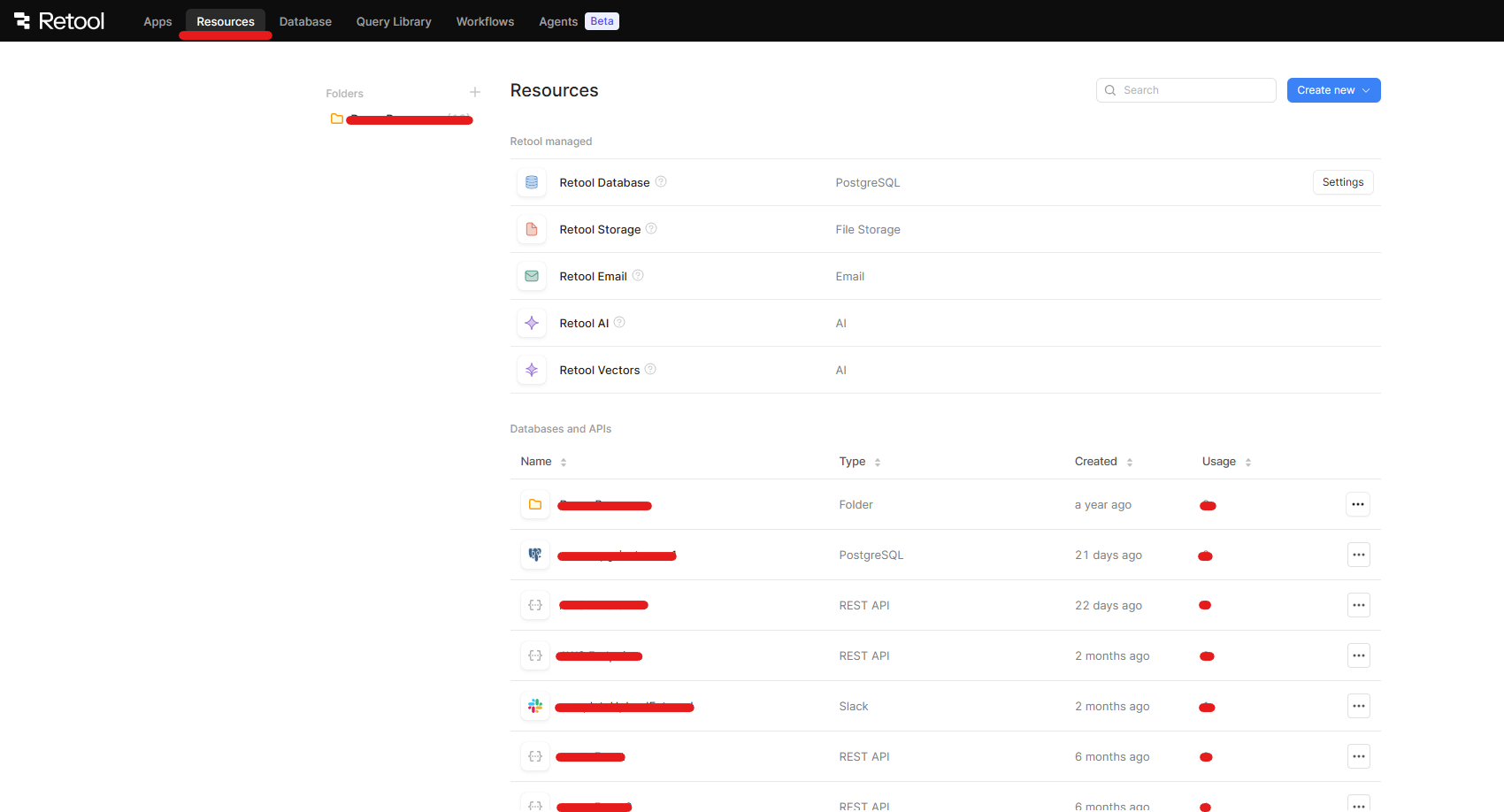Click 'a year ago' created value
This screenshot has height=812, width=1504.
pos(1102,504)
